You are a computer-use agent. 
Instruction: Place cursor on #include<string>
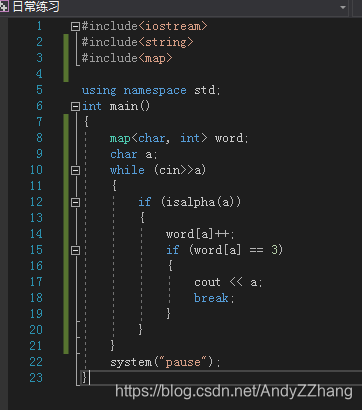(x=138, y=42)
